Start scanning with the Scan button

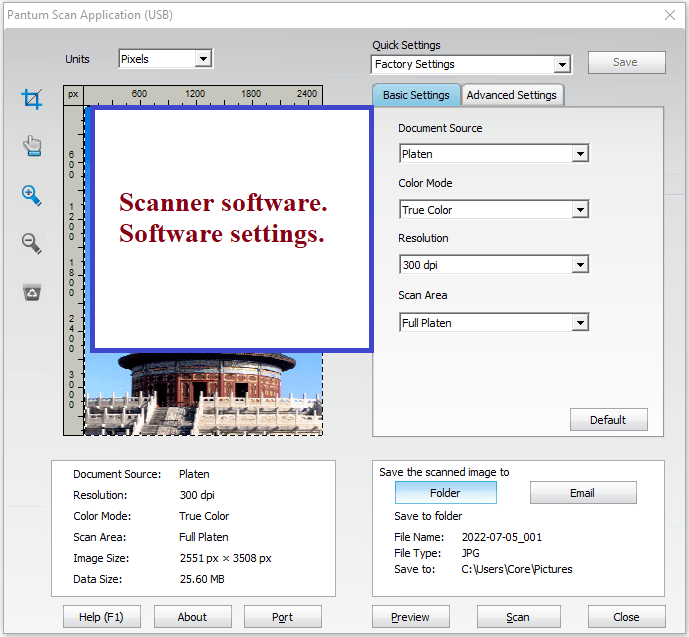tap(518, 617)
